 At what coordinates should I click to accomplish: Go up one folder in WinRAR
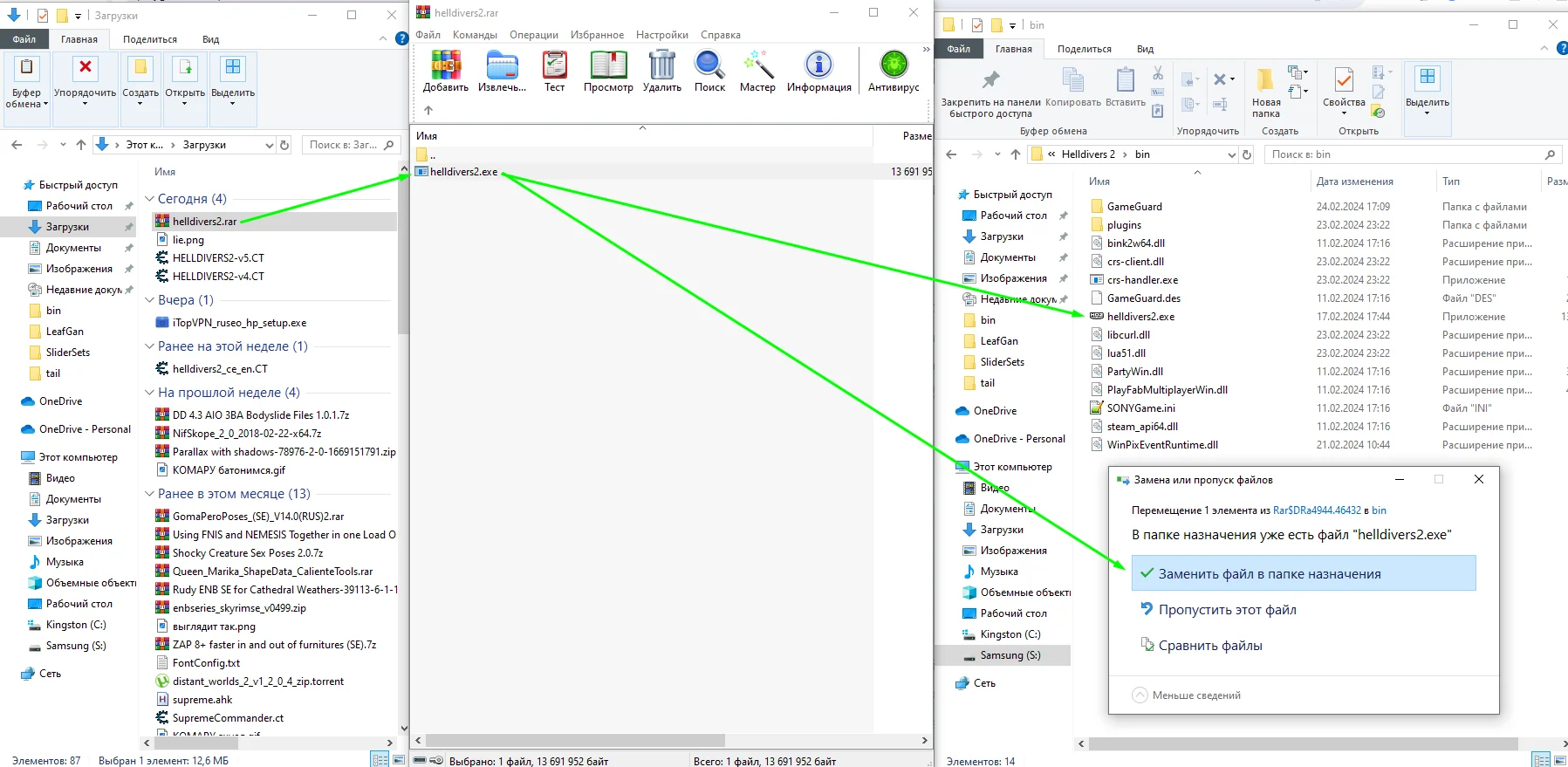point(428,110)
